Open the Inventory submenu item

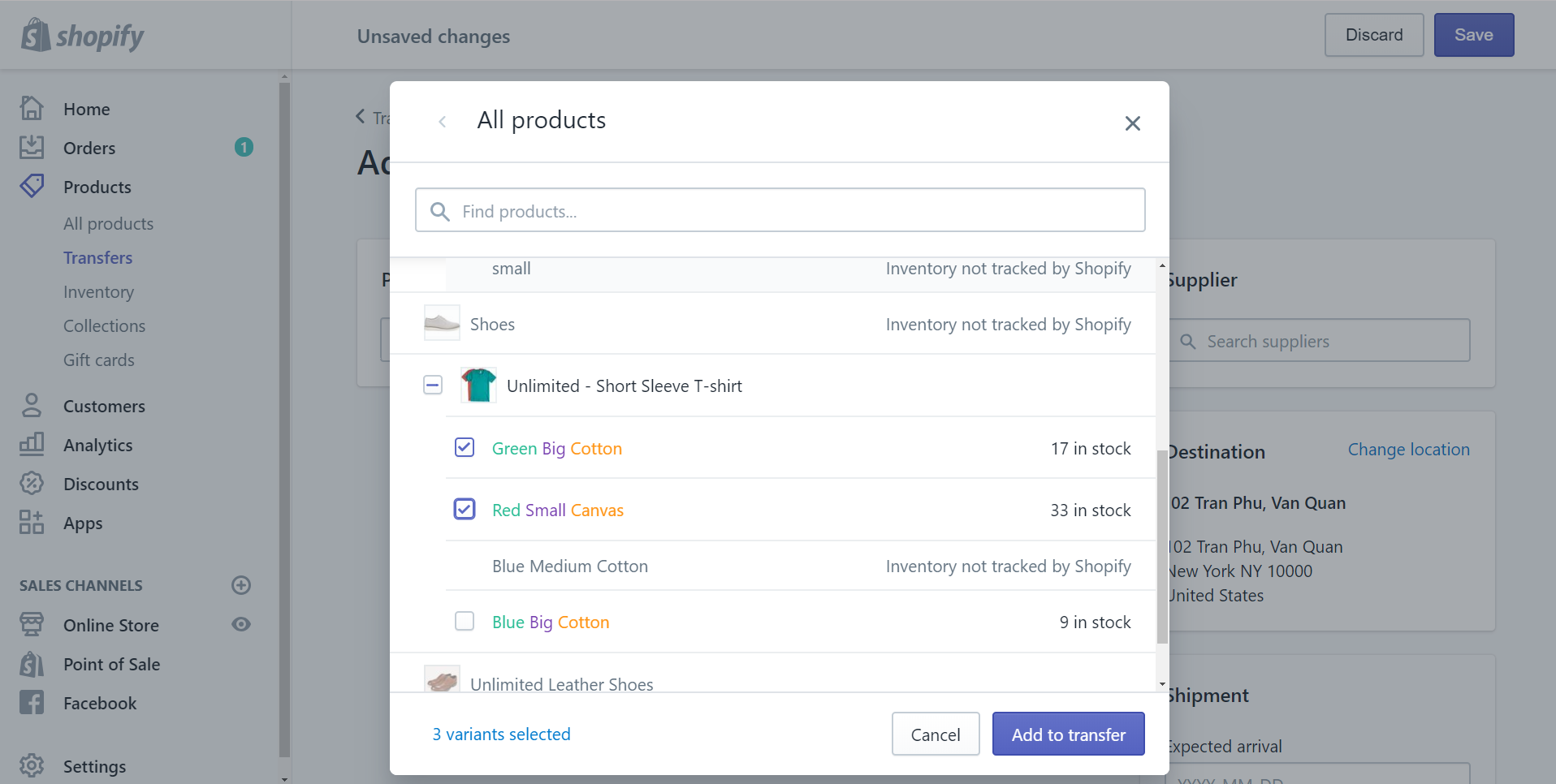(98, 291)
